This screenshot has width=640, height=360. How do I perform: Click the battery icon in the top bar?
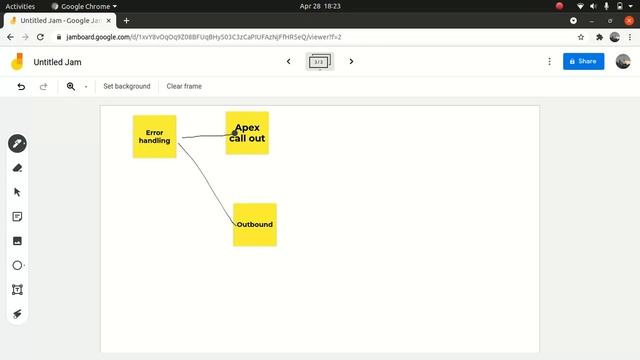[620, 6]
